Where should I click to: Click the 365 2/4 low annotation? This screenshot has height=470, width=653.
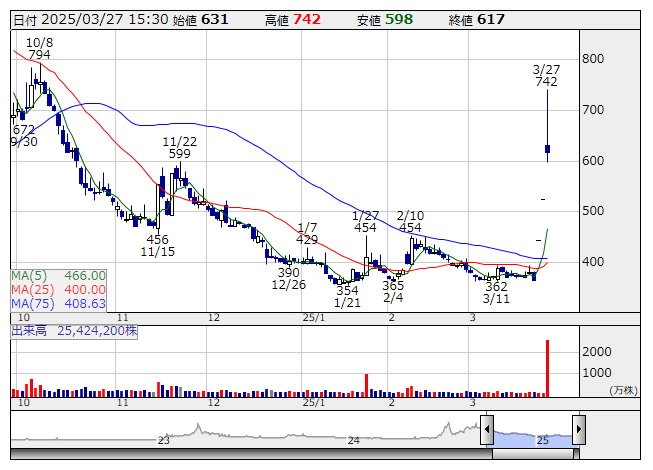point(393,291)
